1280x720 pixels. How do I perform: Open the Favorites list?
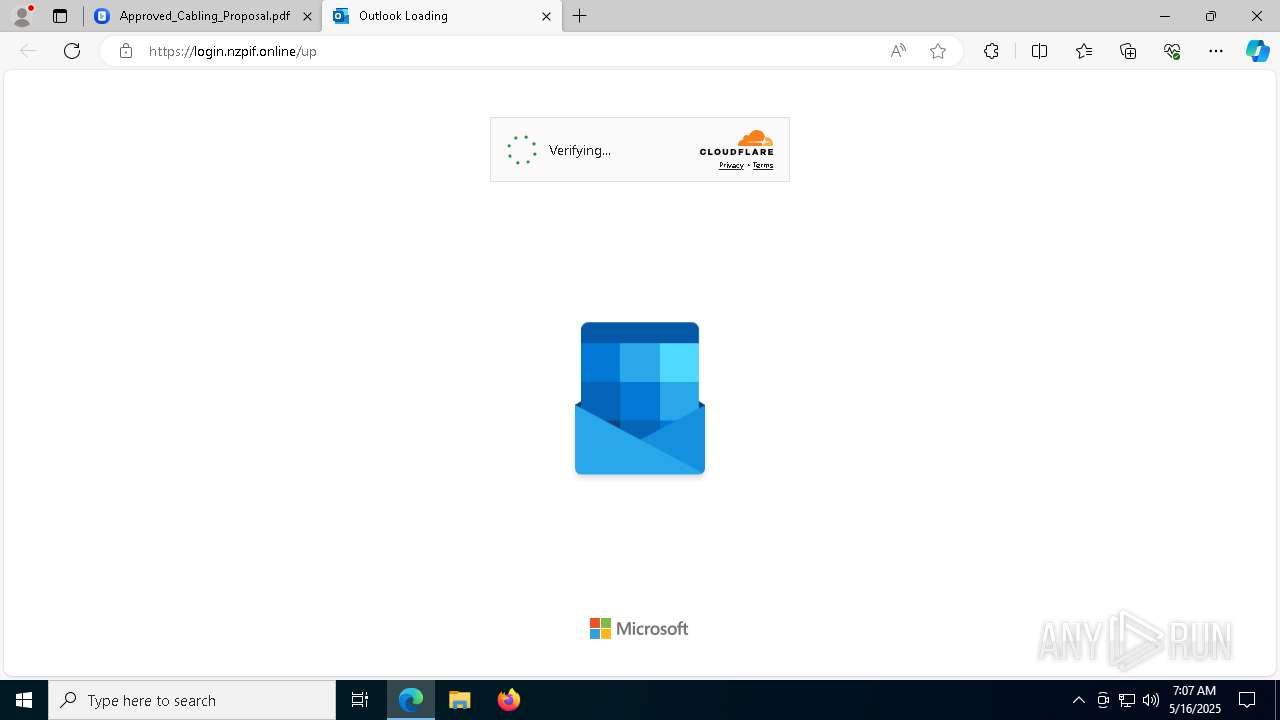[1084, 51]
